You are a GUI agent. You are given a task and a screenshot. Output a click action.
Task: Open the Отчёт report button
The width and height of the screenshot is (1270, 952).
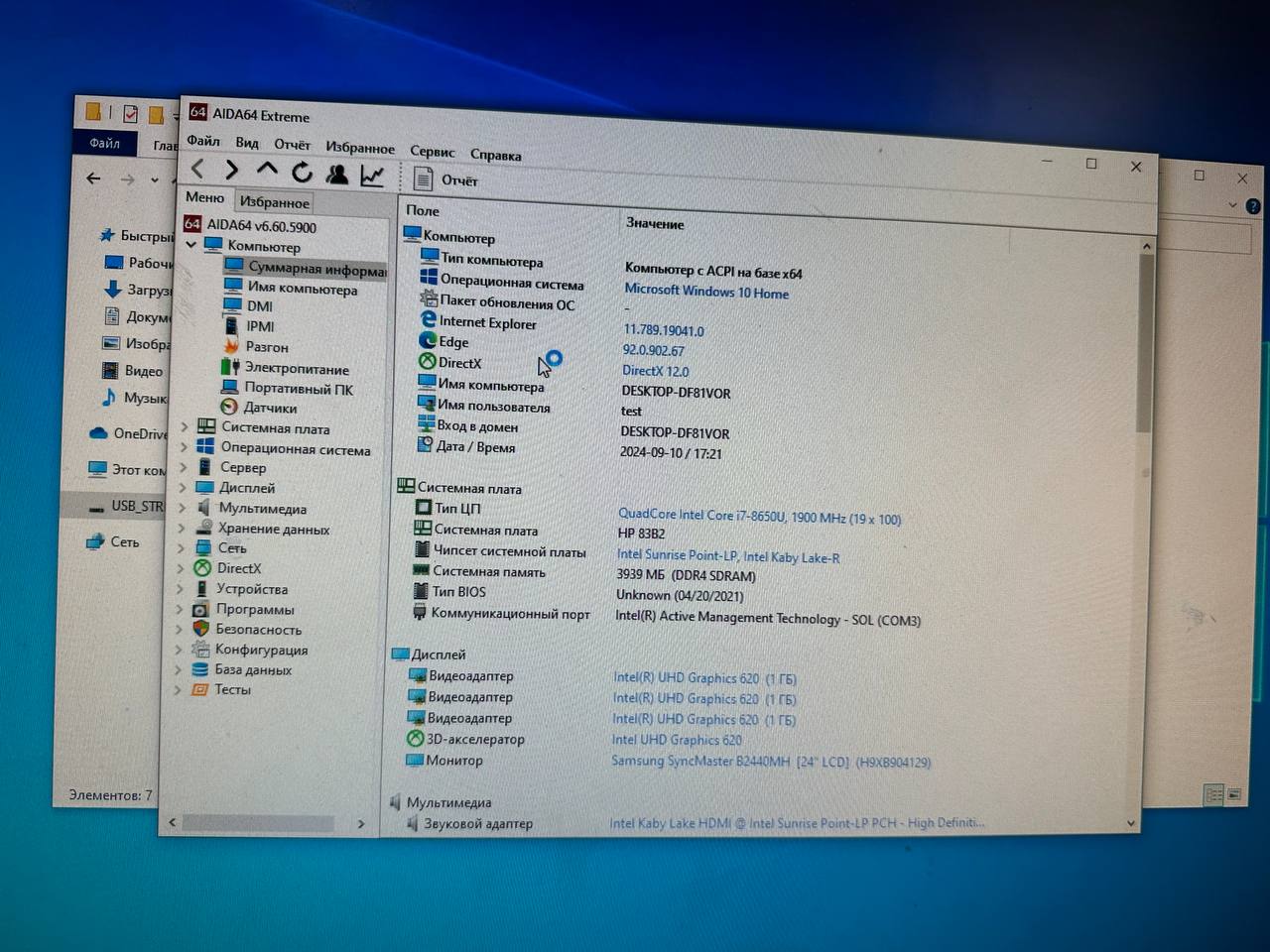[x=445, y=179]
